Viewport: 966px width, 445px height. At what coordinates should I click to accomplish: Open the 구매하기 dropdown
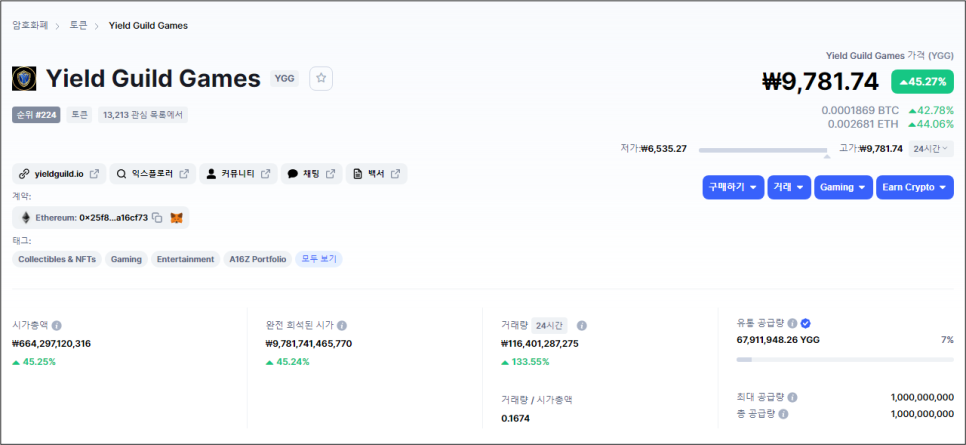pos(733,187)
